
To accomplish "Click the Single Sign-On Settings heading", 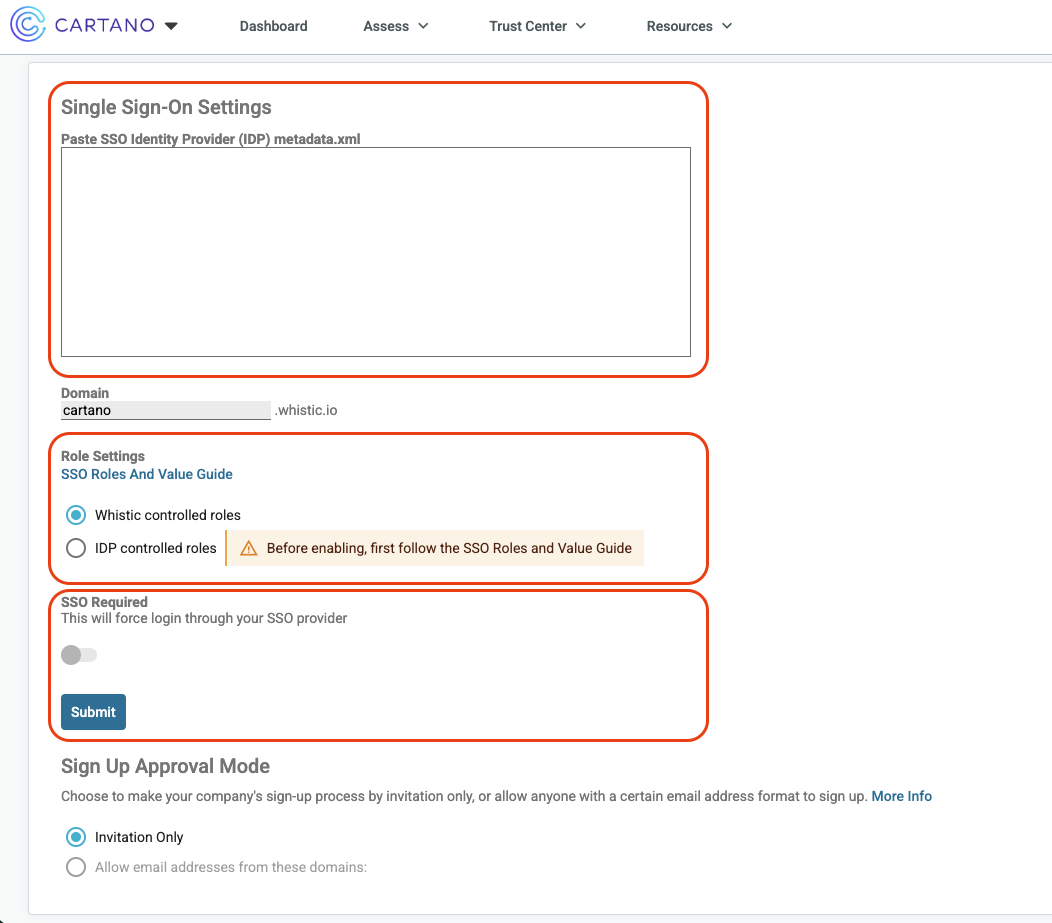I will 166,107.
